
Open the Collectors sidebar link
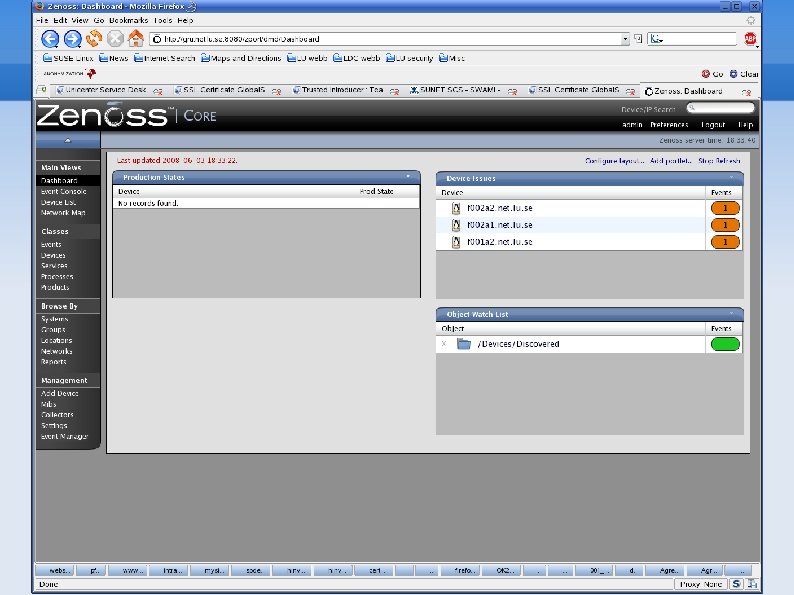57,415
